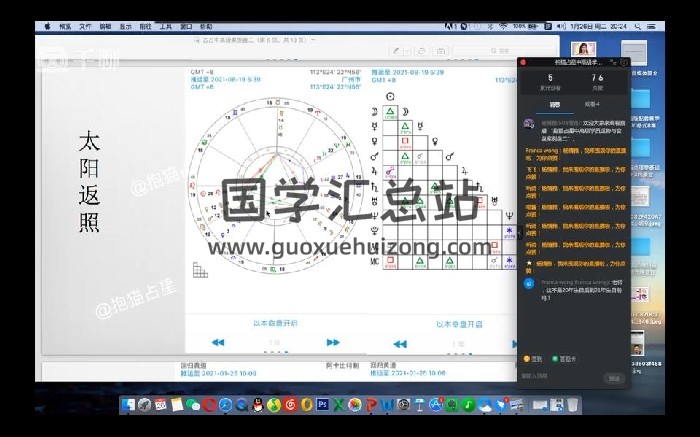This screenshot has height=437, width=700.
Task: Click the volume icon in menu bar
Action: point(562,27)
